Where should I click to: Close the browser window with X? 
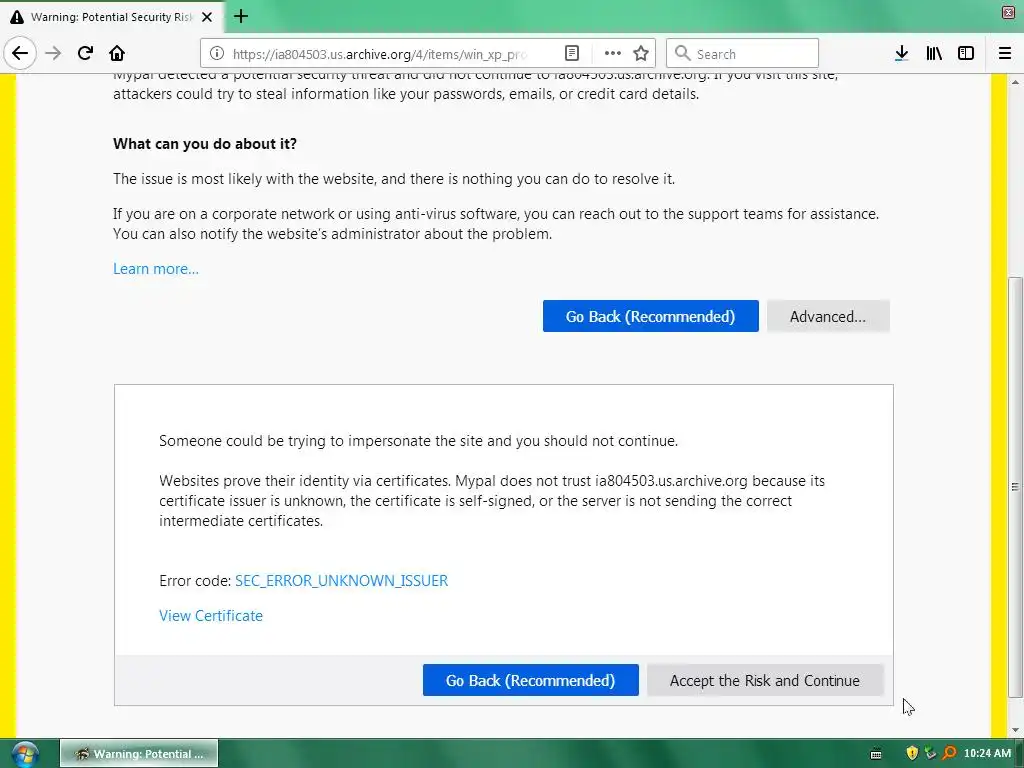pos(1008,12)
